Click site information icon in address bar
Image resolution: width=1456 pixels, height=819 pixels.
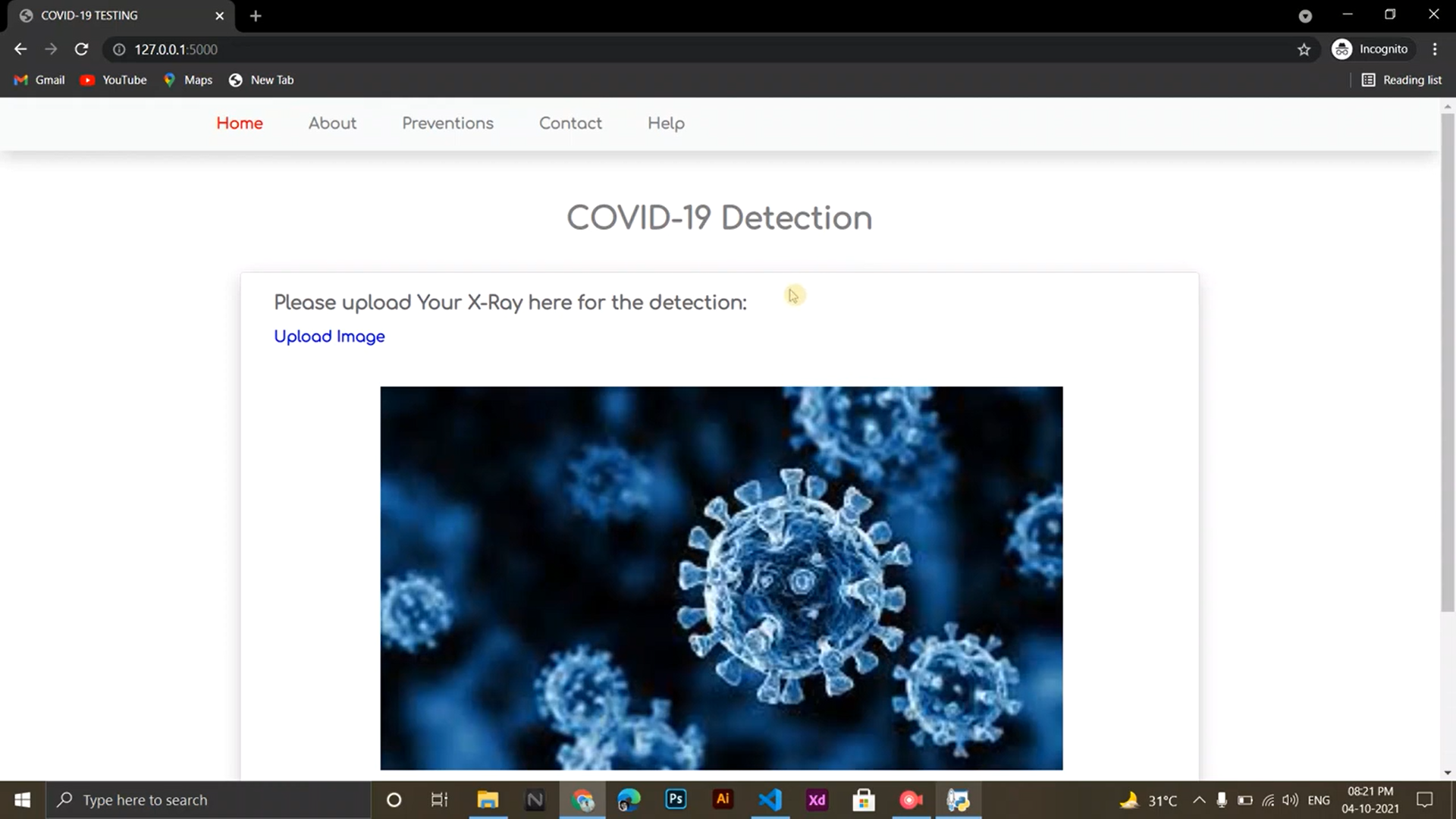(x=119, y=49)
